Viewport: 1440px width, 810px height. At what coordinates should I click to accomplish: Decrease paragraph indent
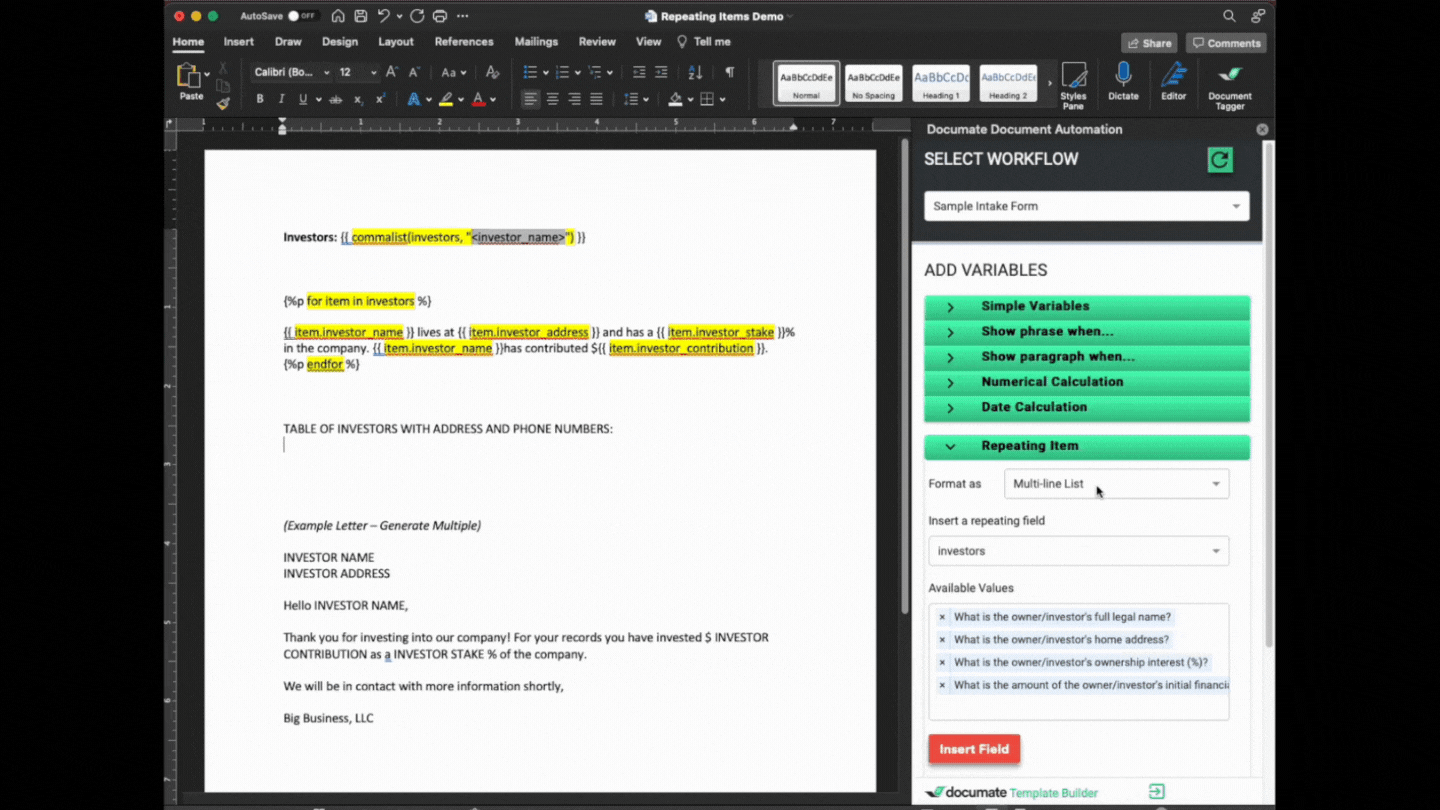pyautogui.click(x=639, y=72)
